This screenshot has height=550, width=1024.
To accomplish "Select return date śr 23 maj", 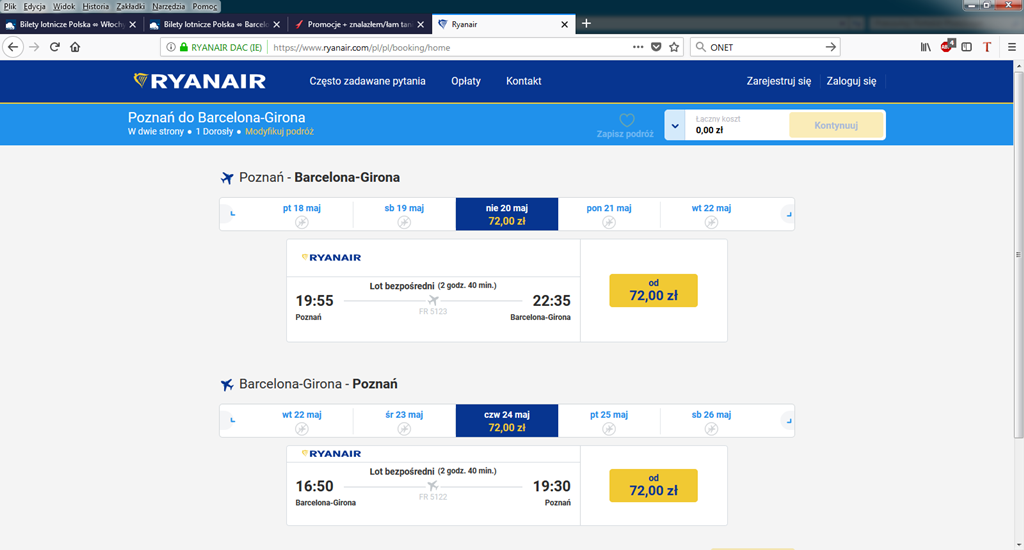I will pyautogui.click(x=404, y=421).
